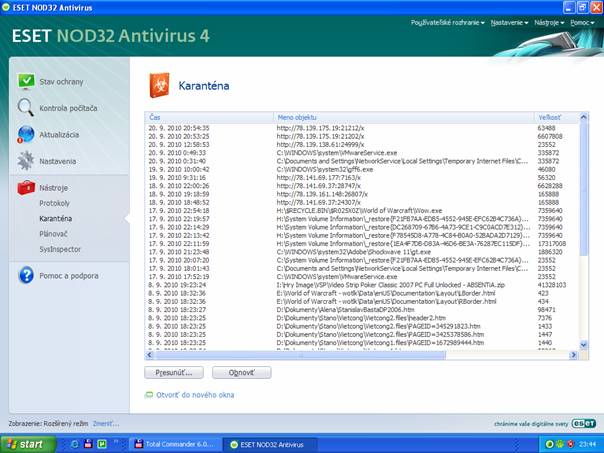604x453 pixels.
Task: Click the floppy disk Total Commander quick launch icon
Action: (88, 444)
